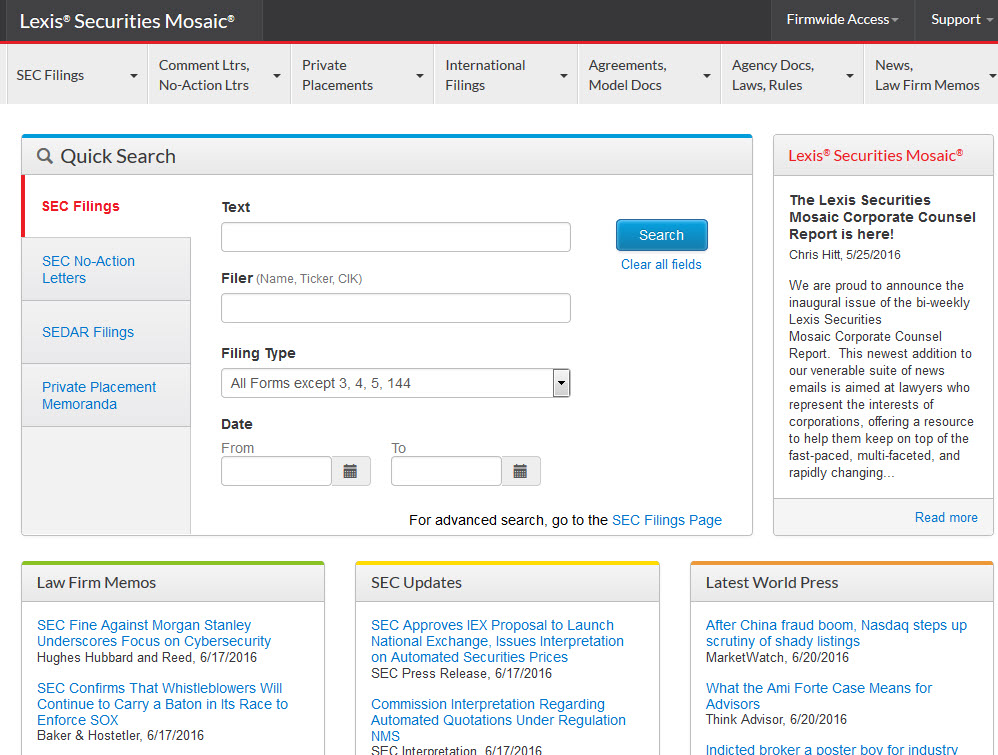Open Morgan Stanley cybersecurity fine memo
Screen dimensions: 998x755
tap(154, 633)
